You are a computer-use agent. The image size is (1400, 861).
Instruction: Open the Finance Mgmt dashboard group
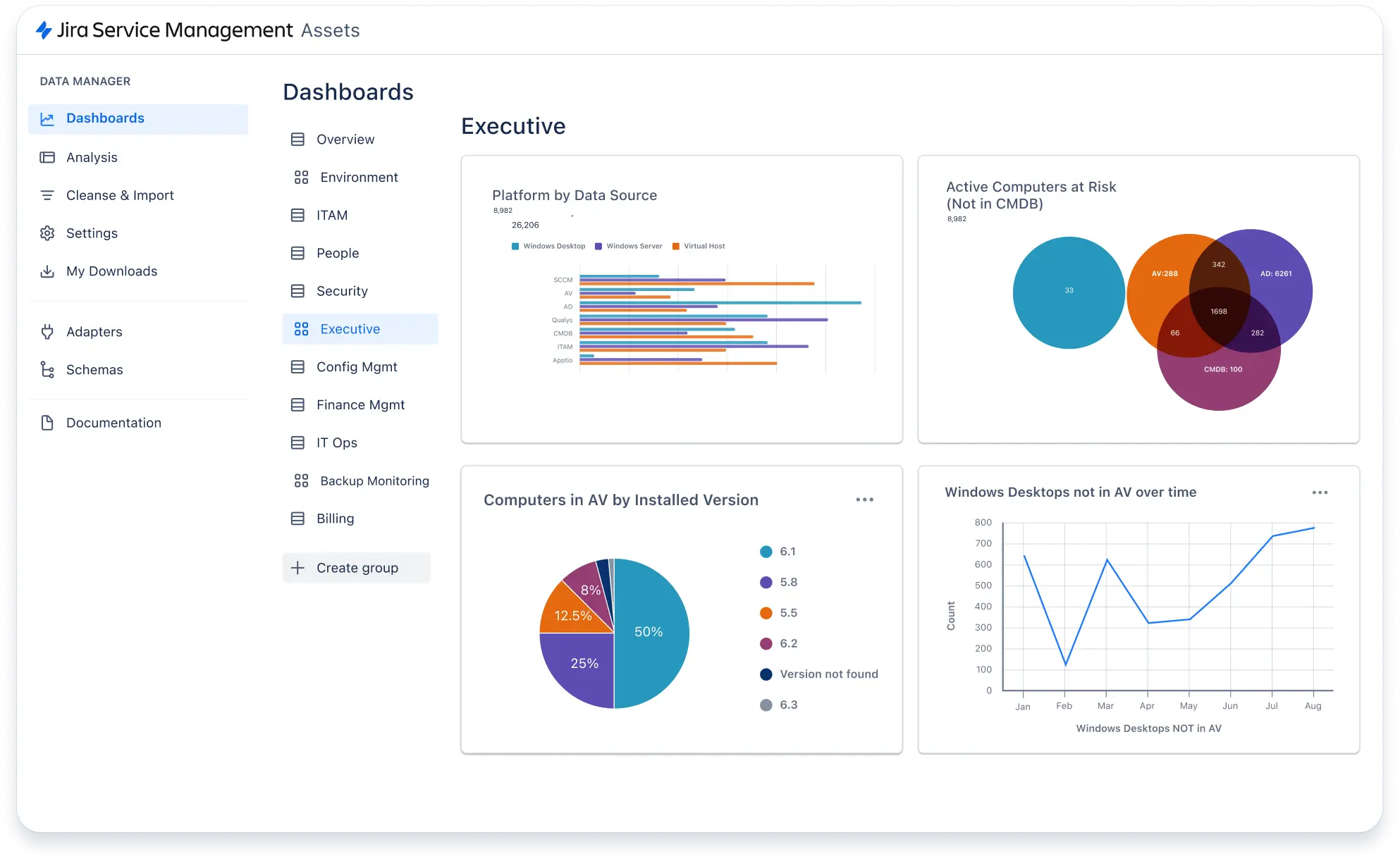click(x=360, y=405)
